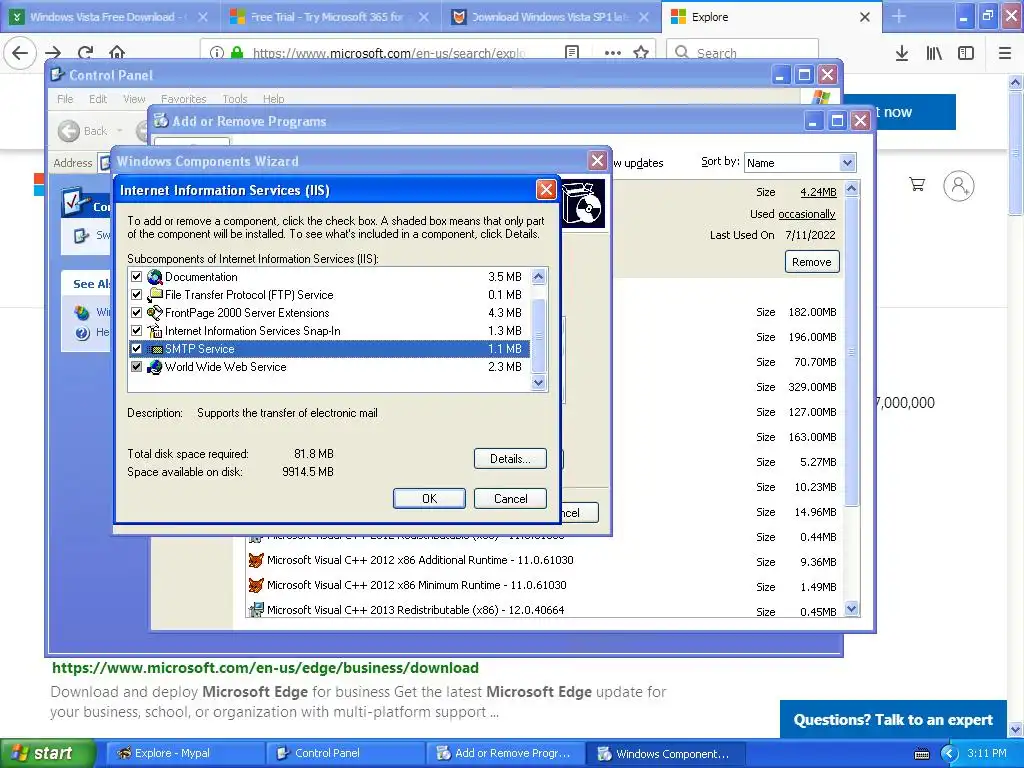Uncheck World Wide Web Service checkbox
This screenshot has height=768, width=1024.
136,366
